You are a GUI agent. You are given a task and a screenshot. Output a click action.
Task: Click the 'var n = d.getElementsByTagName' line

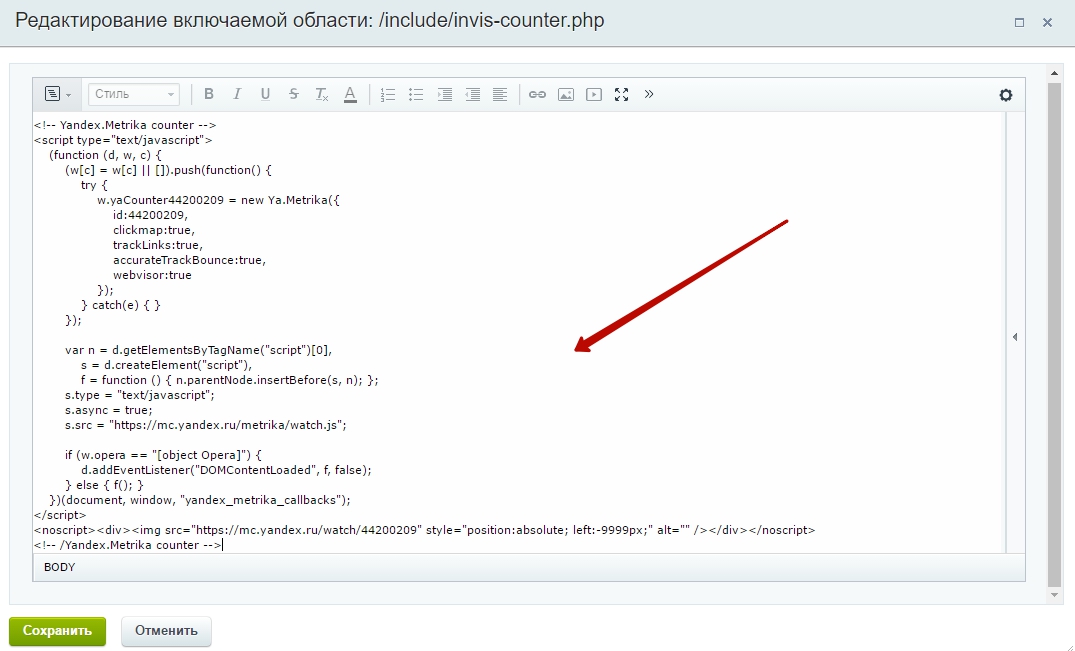click(199, 350)
